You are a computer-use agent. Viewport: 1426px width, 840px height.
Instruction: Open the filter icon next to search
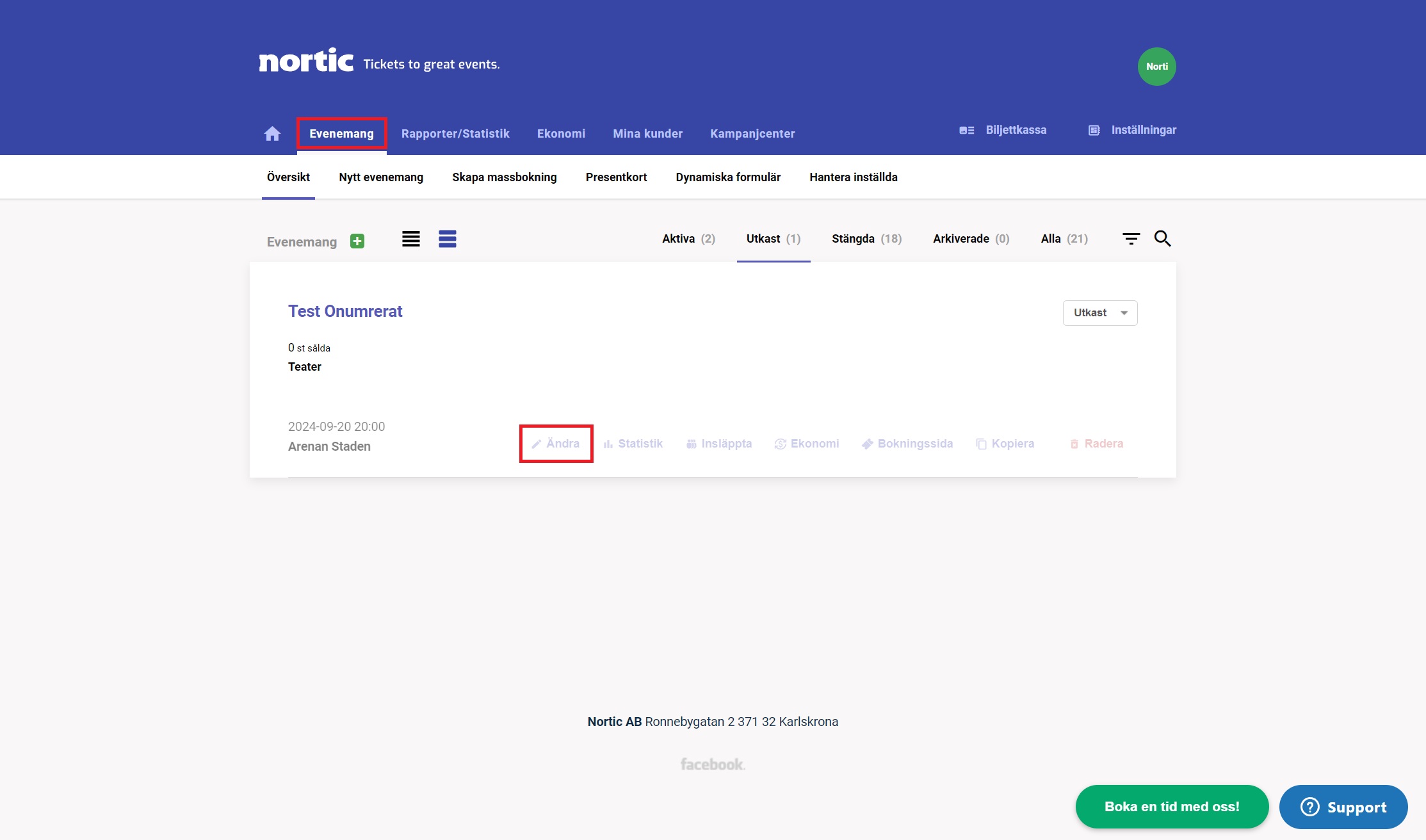[x=1131, y=238]
